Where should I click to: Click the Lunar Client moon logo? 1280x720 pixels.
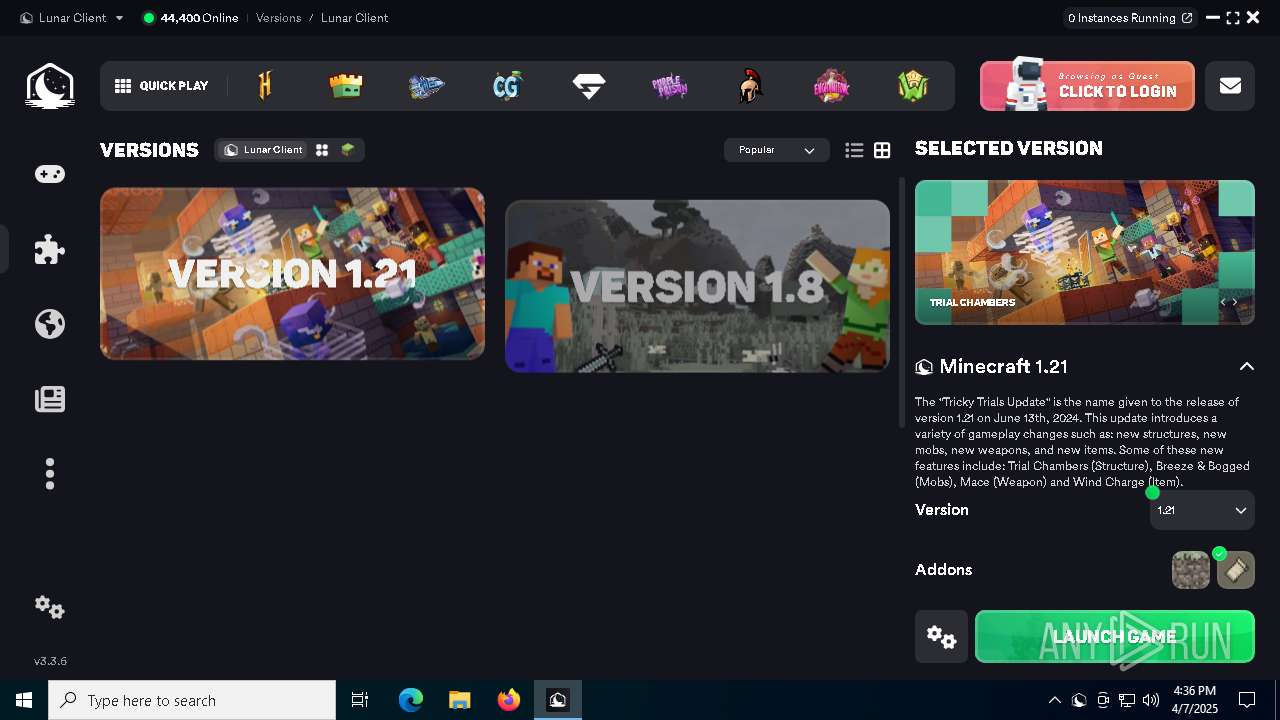pyautogui.click(x=50, y=86)
